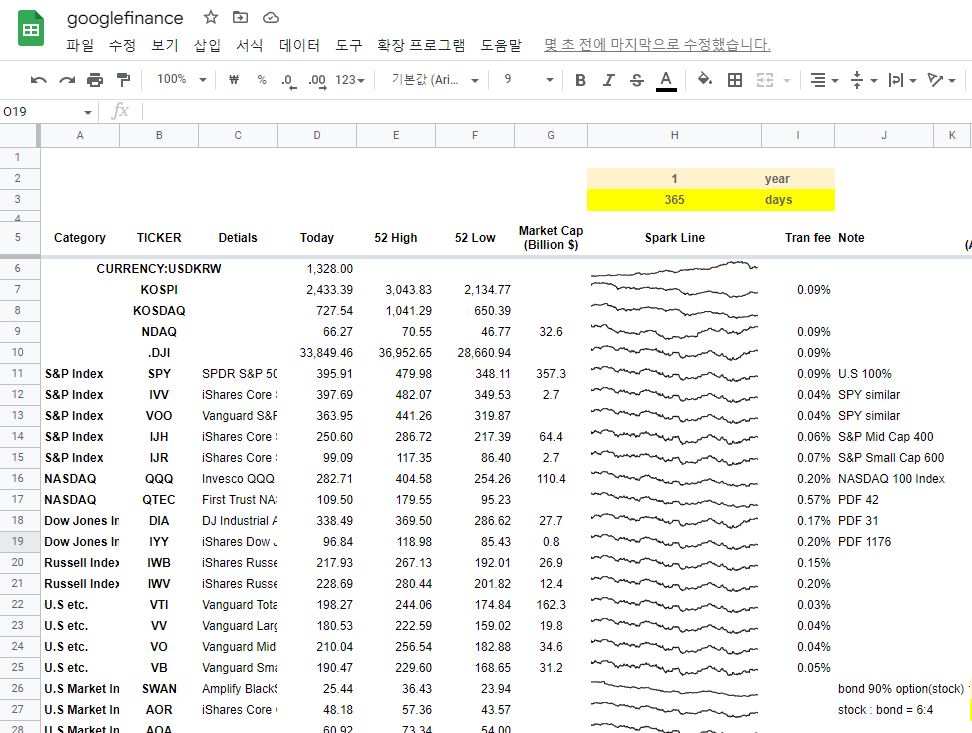The width and height of the screenshot is (972, 733).
Task: Click the NASDAQ 100 Index note
Action: (891, 479)
